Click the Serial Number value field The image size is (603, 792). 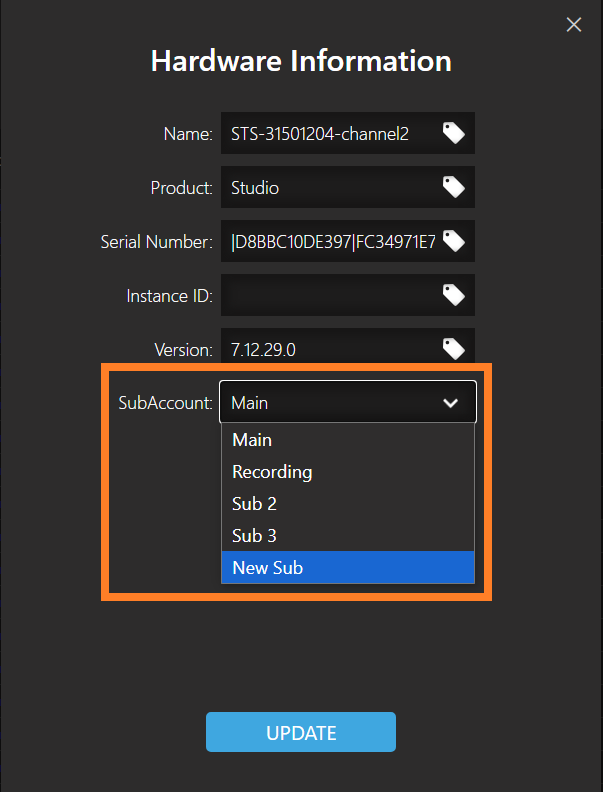coord(347,241)
